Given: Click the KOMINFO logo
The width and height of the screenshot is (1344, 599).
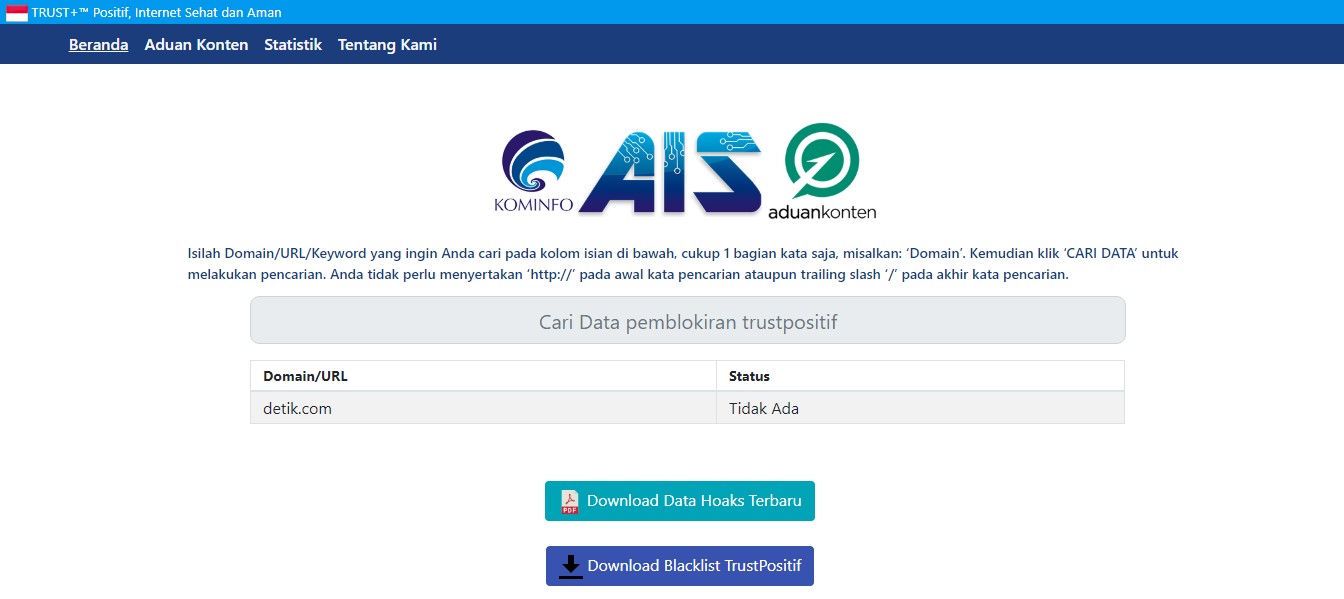Looking at the screenshot, I should 534,172.
